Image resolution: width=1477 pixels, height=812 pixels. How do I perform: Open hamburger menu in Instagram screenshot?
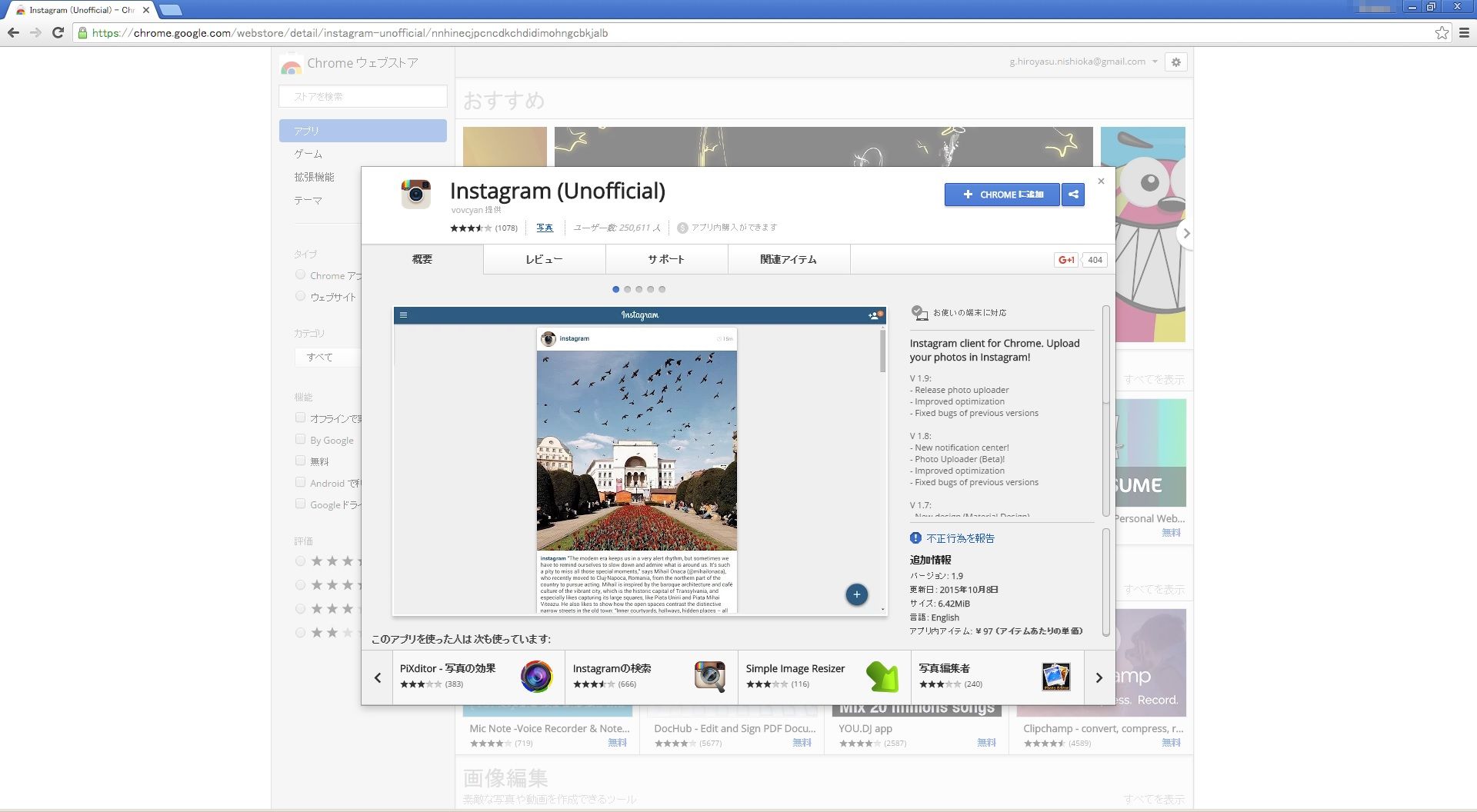tap(403, 314)
